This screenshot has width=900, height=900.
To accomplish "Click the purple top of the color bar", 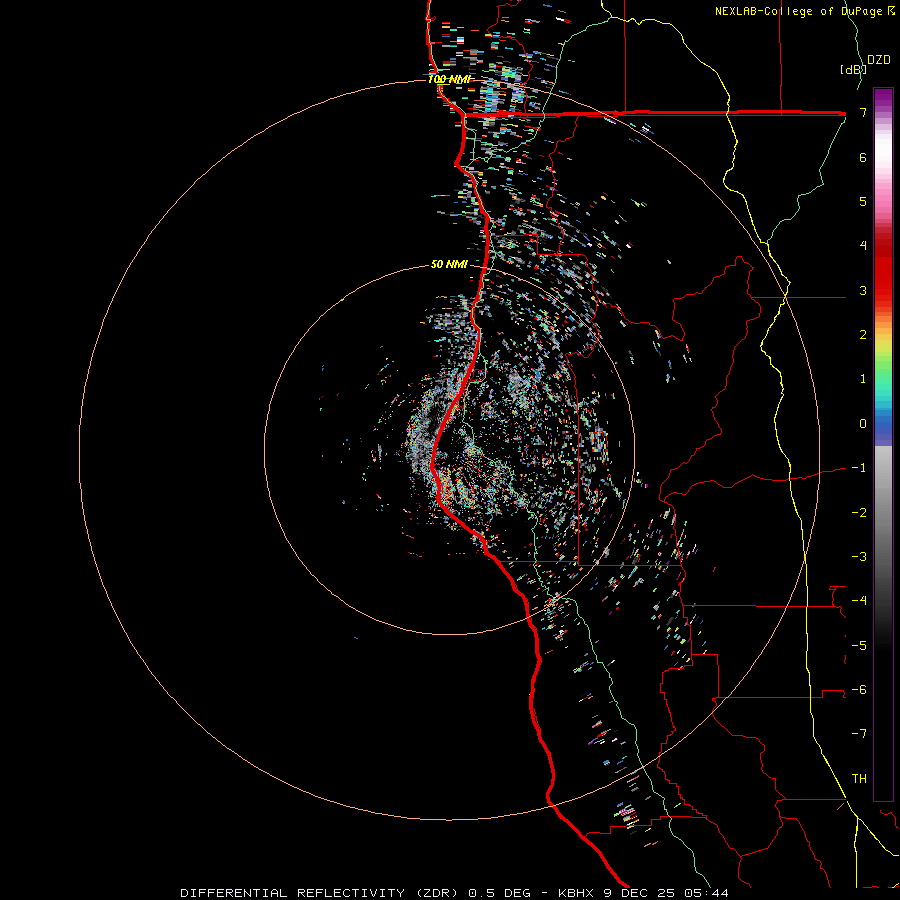I will pos(883,98).
